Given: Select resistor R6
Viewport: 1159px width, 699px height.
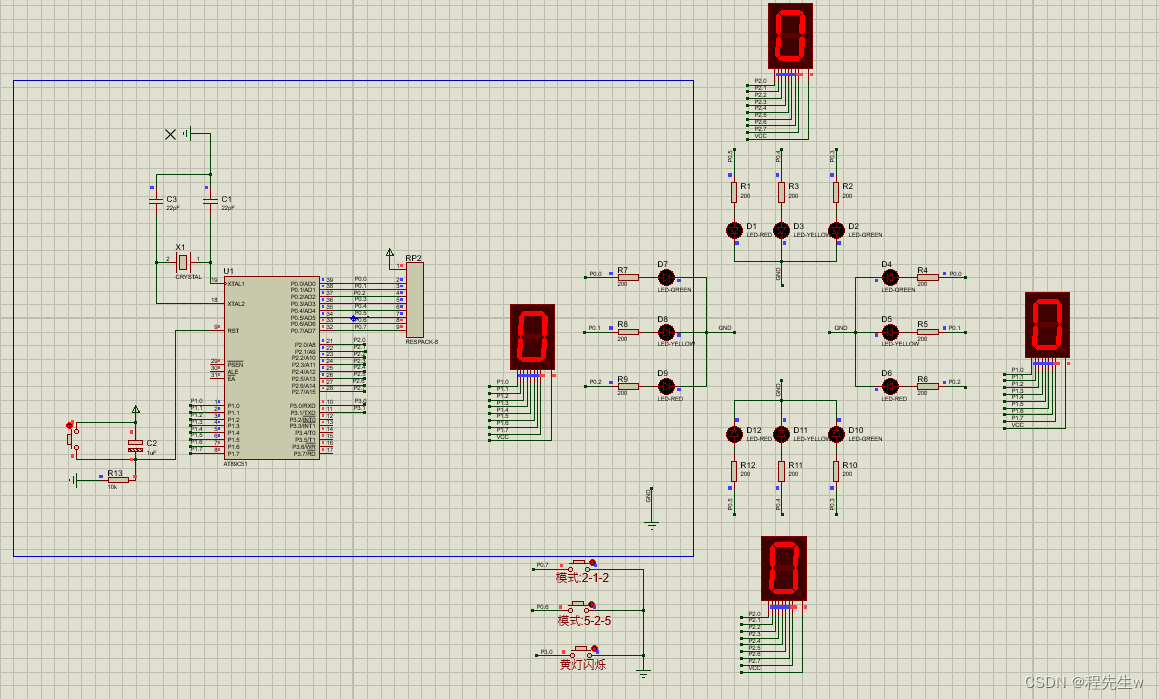Looking at the screenshot, I should 928,386.
